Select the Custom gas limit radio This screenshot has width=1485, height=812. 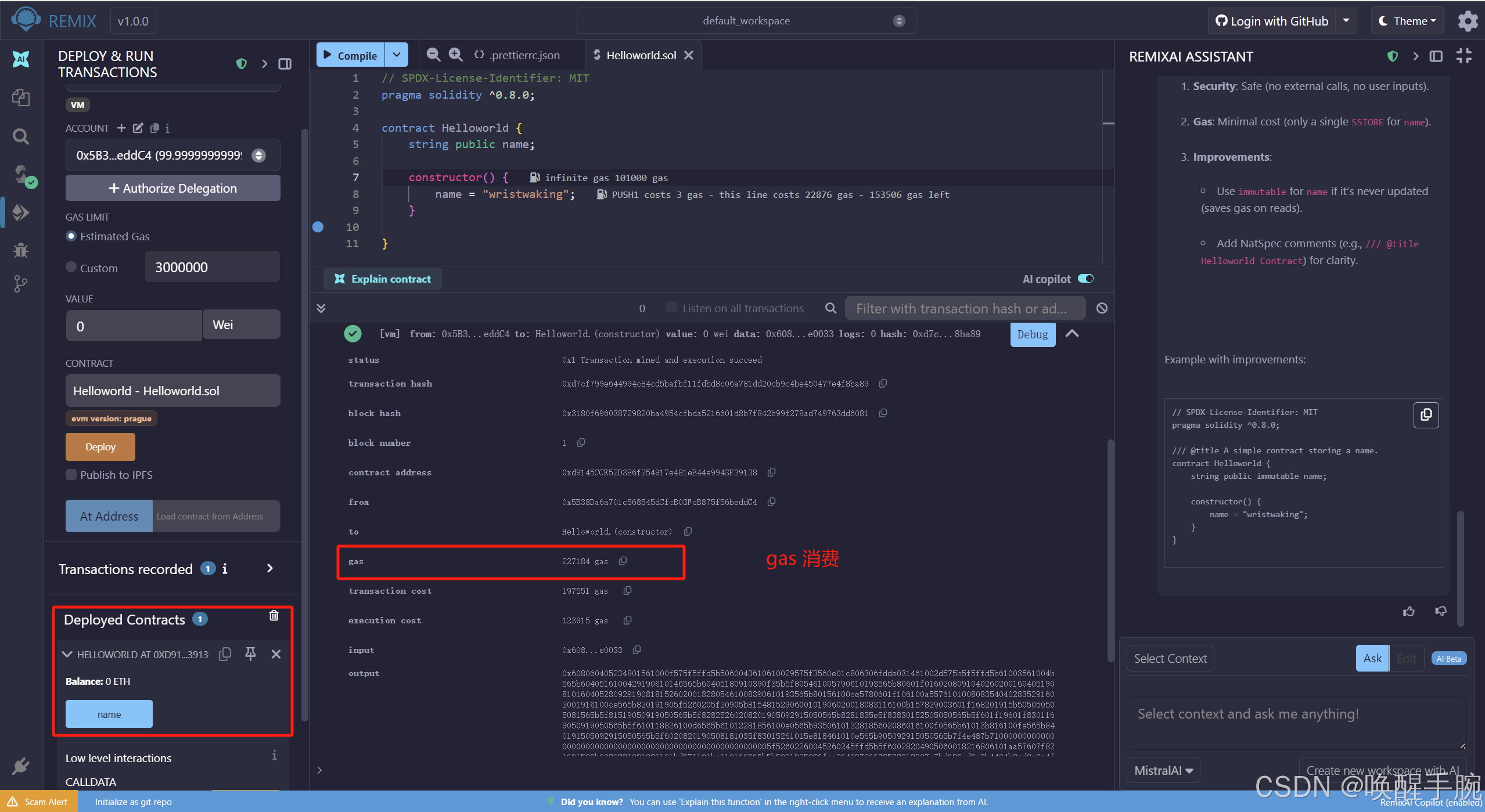[71, 268]
